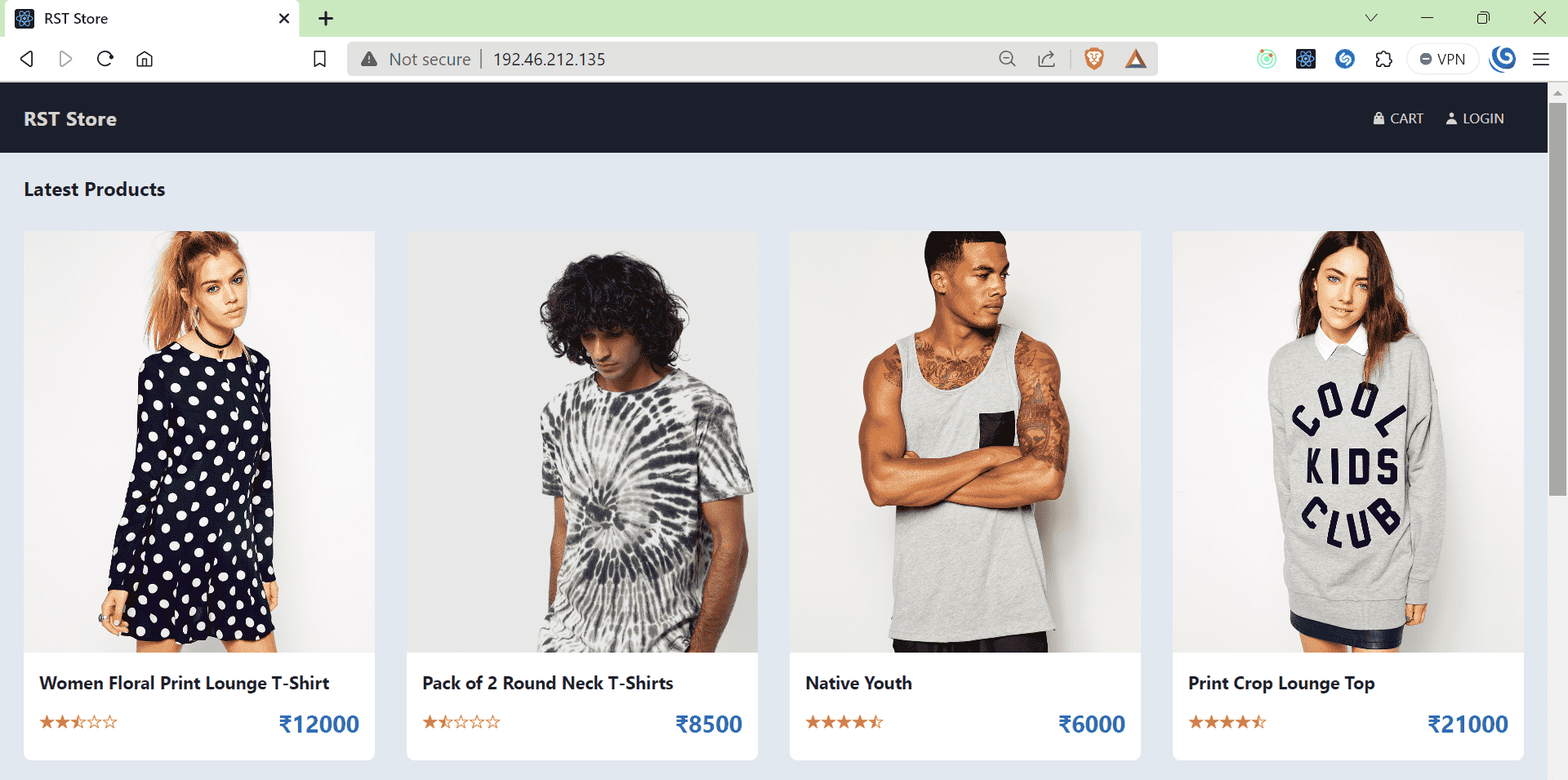Open a new browser tab

point(326,18)
